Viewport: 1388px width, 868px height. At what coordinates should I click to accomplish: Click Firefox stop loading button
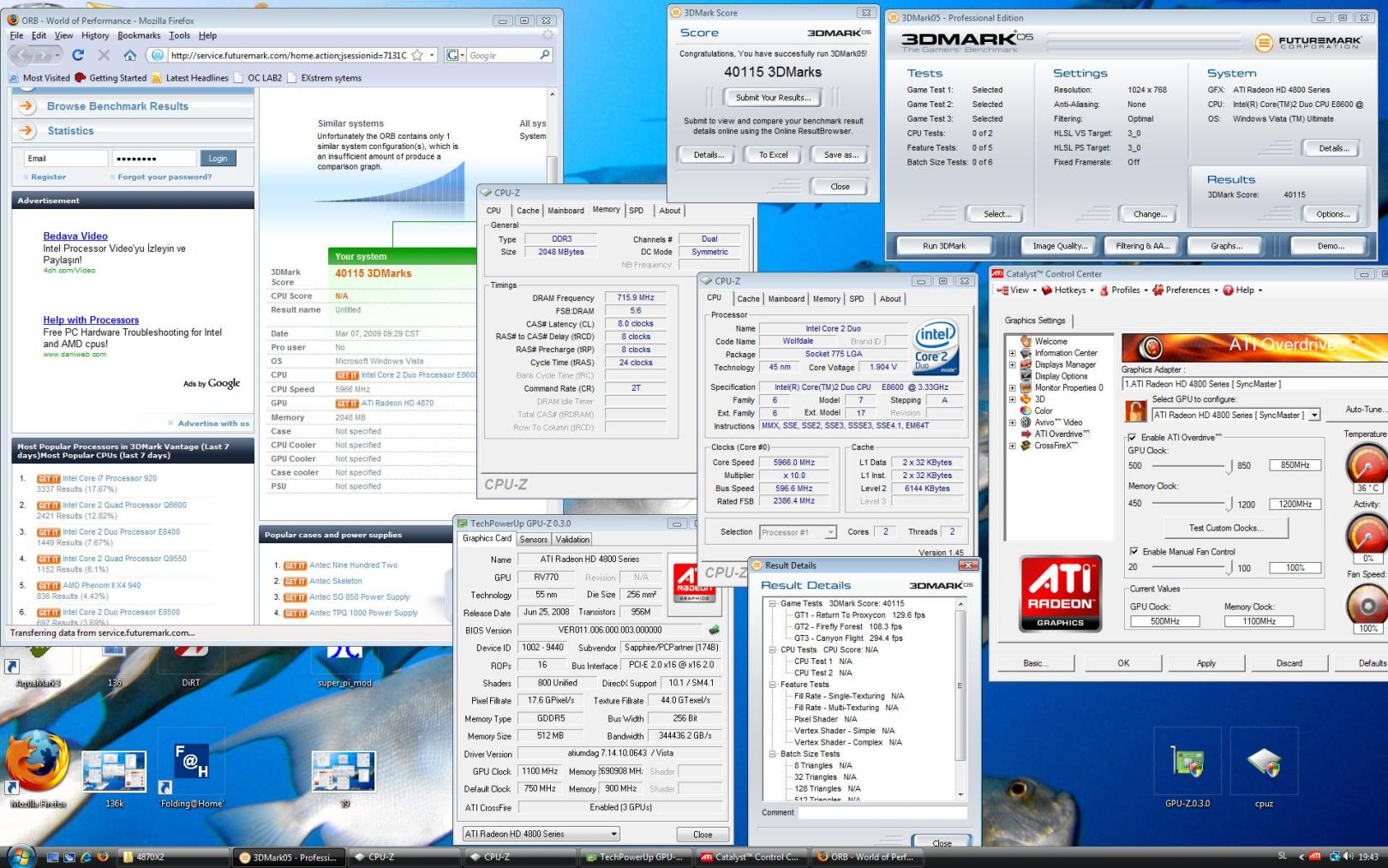104,55
